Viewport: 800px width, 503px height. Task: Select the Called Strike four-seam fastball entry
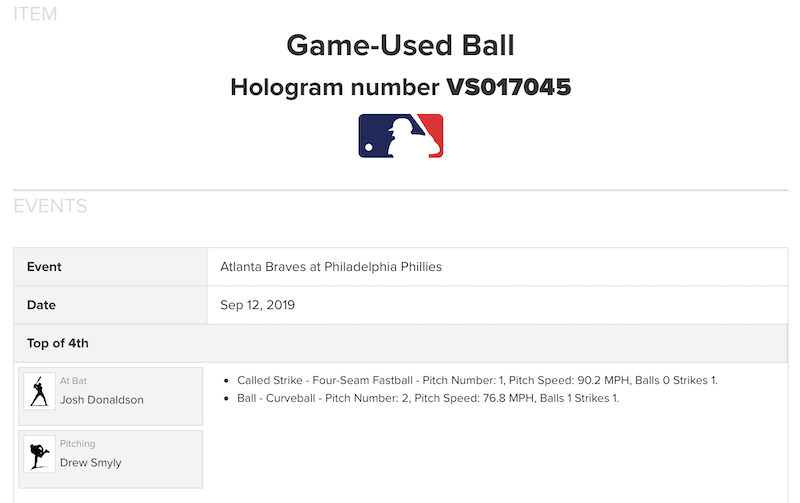point(477,380)
